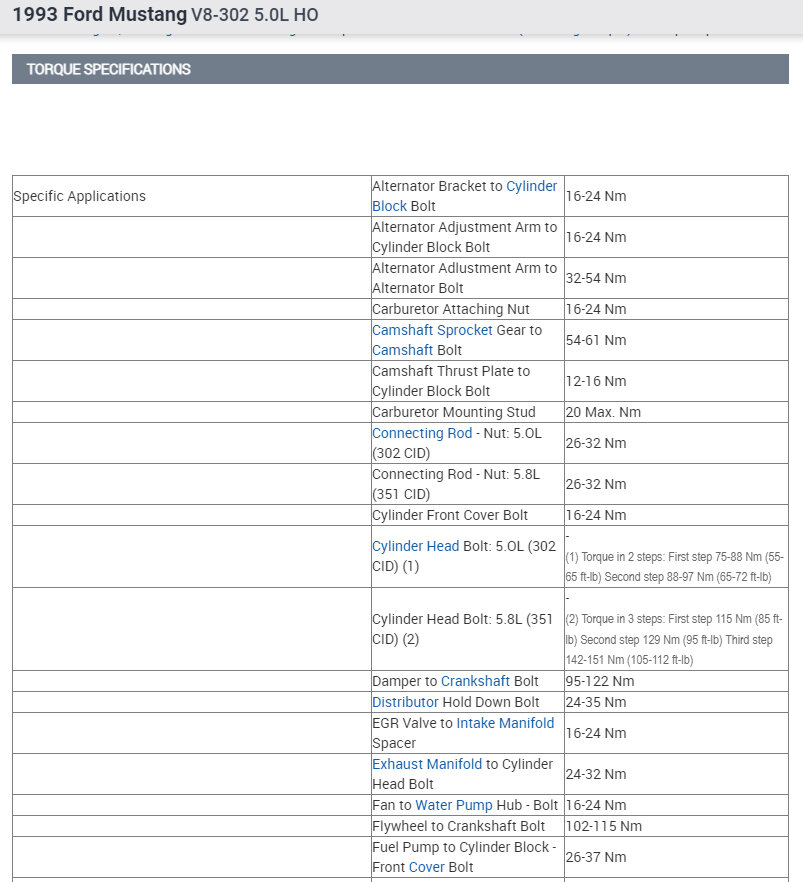The height and width of the screenshot is (882, 803).
Task: Click the 102-115 Nm flywheel torque value
Action: click(603, 826)
